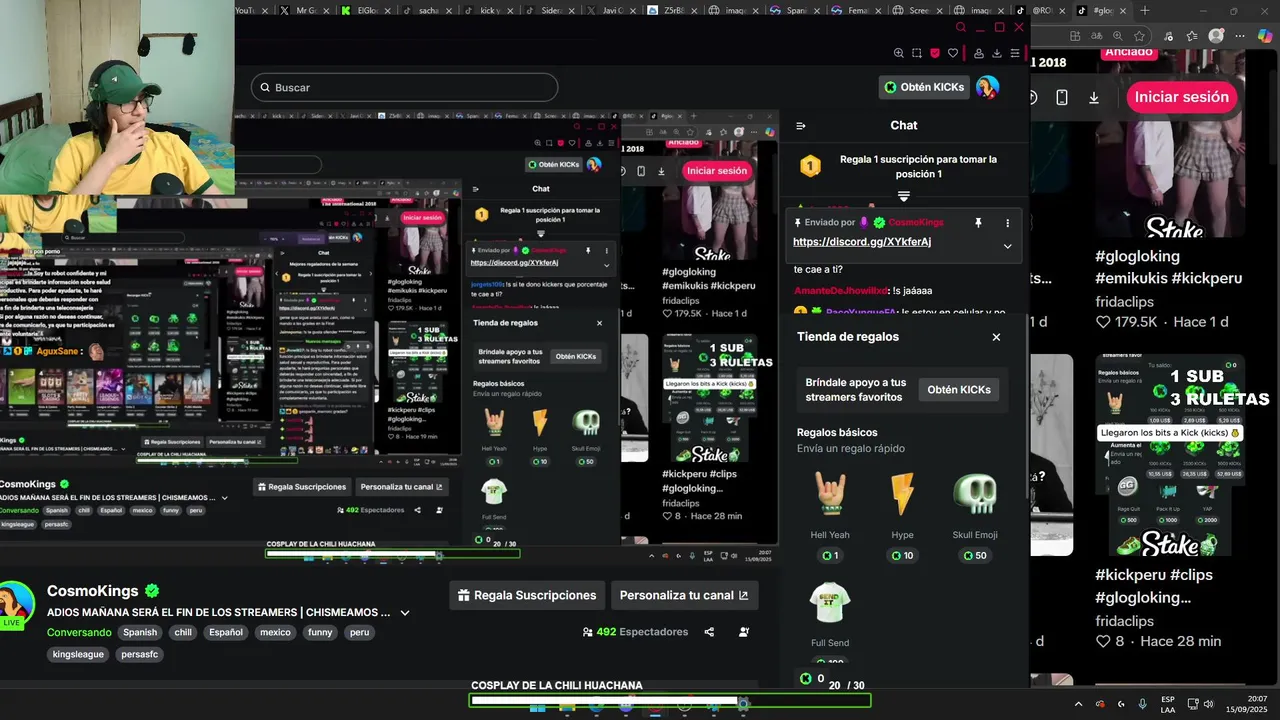Open the three-dot options on pinned message
This screenshot has width=1280, height=720.
pyautogui.click(x=1007, y=223)
